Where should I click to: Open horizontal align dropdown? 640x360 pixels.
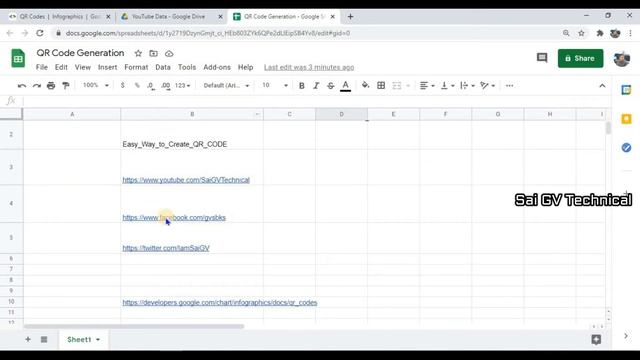(427, 85)
